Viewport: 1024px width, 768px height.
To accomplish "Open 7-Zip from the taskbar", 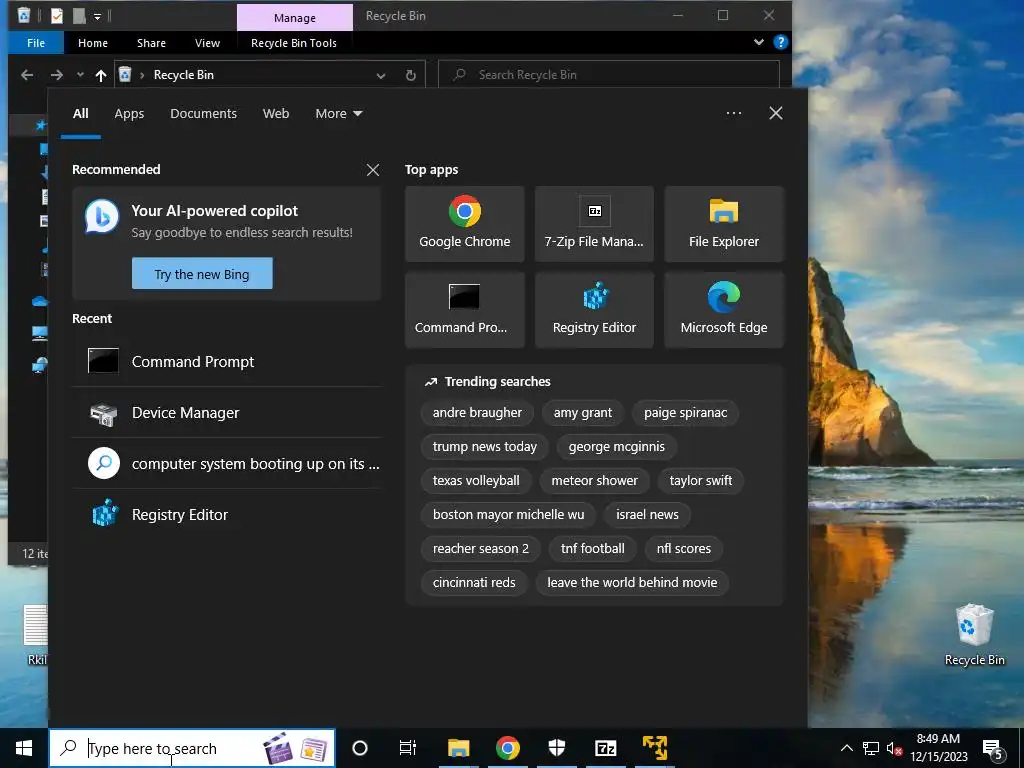I will [605, 748].
